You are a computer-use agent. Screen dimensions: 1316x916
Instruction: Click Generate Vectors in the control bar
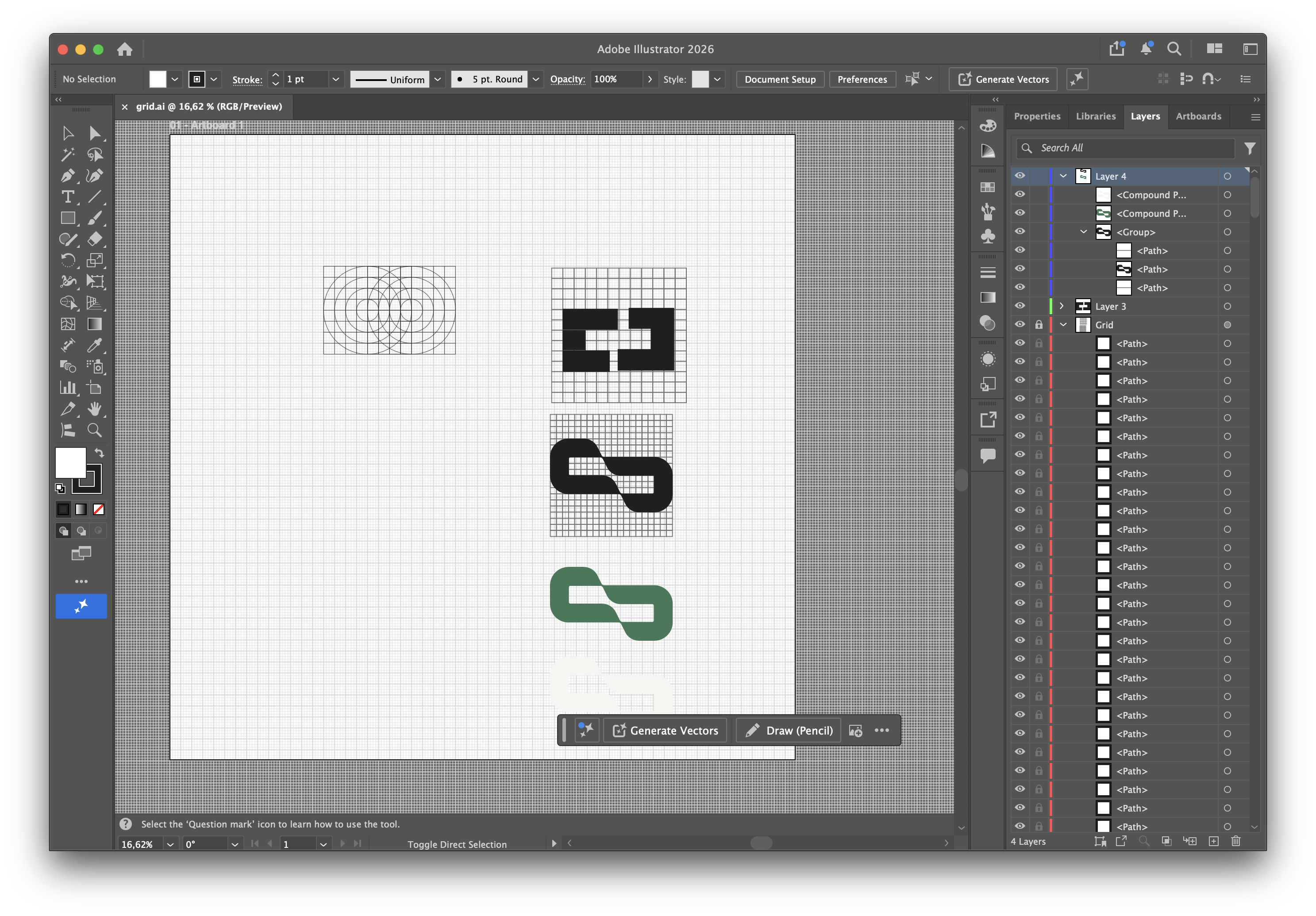[x=1002, y=79]
